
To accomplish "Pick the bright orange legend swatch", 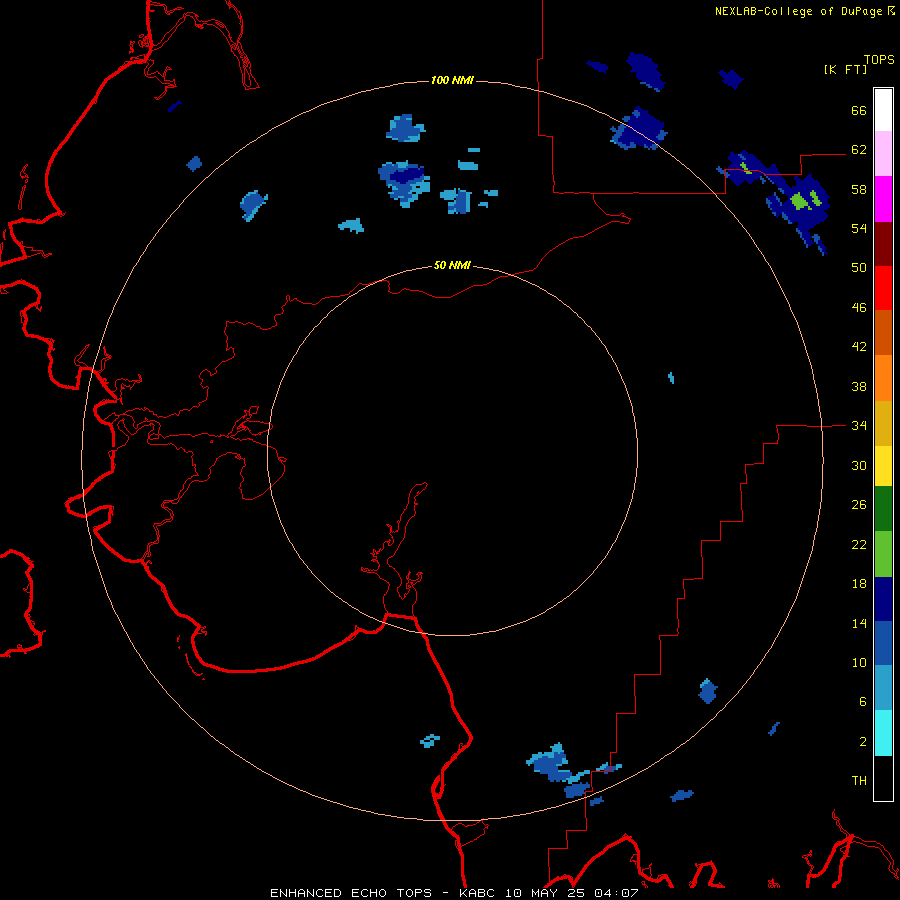I will click(883, 378).
